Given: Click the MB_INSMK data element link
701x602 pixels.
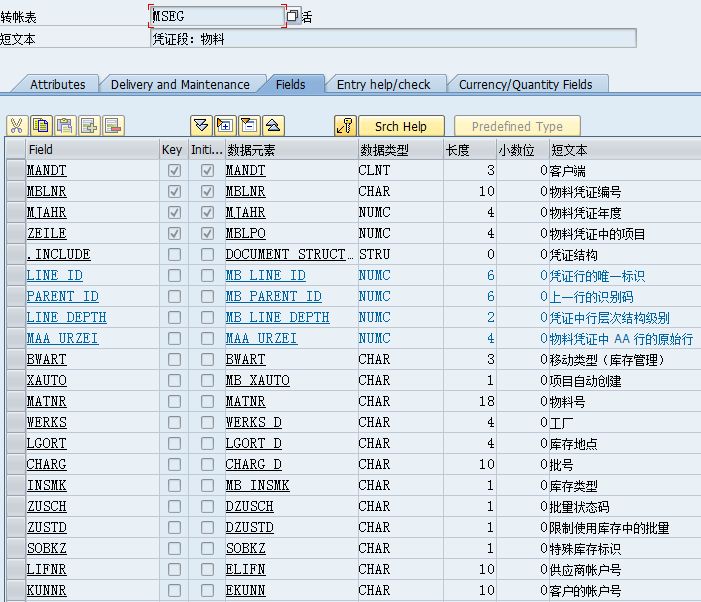Looking at the screenshot, I should coord(258,485).
